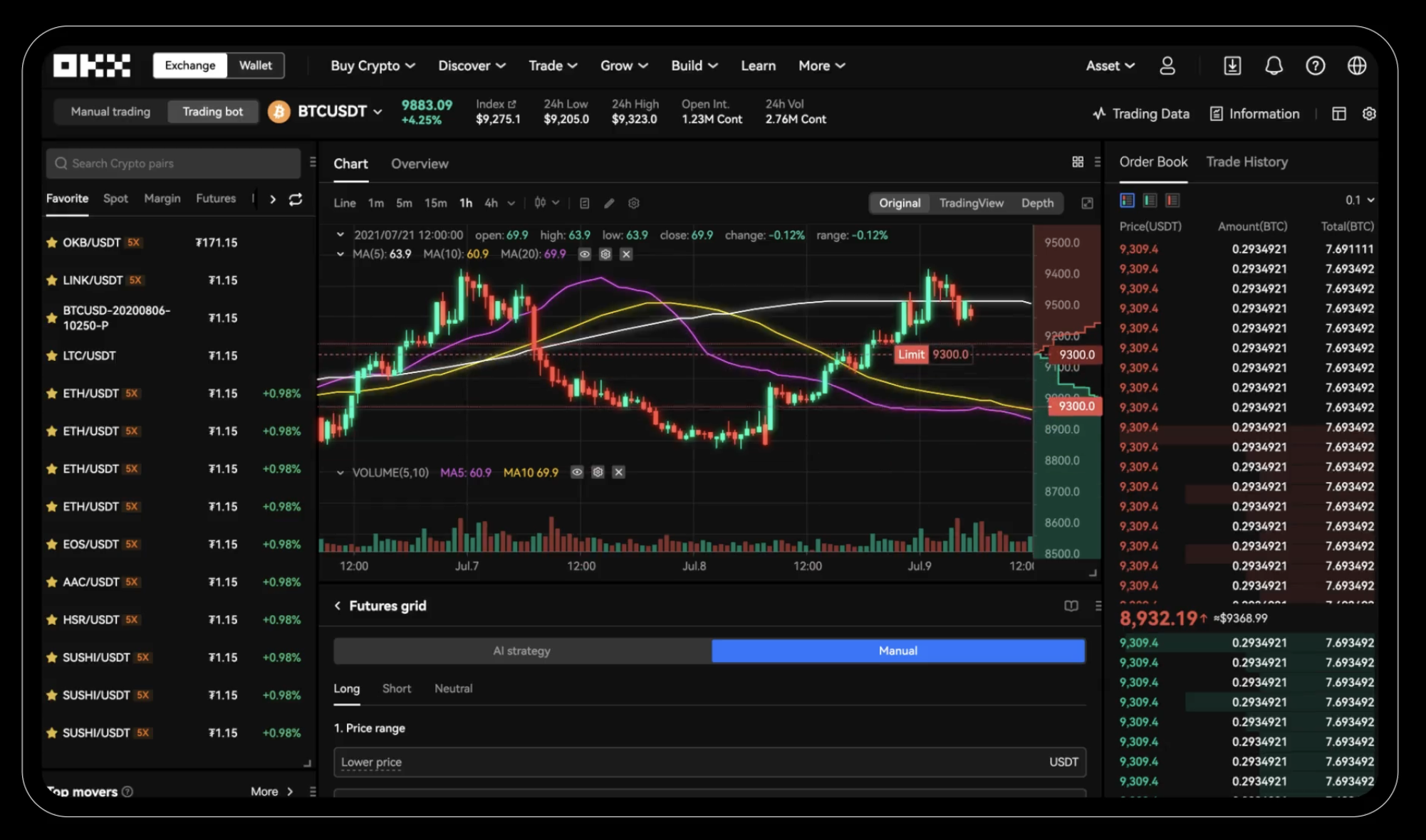Go back from Futures grid
The image size is (1426, 840).
point(338,606)
